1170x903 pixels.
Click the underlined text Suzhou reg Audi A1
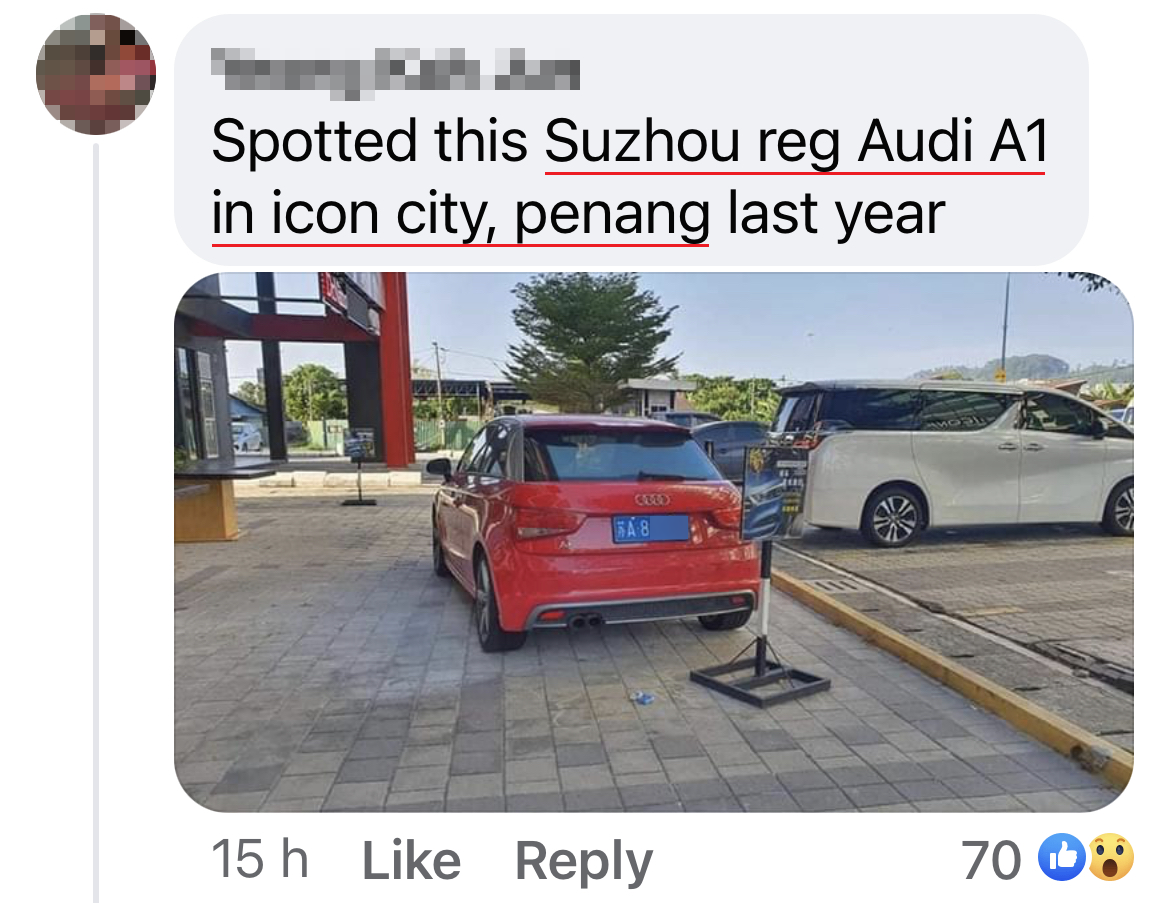(x=796, y=141)
